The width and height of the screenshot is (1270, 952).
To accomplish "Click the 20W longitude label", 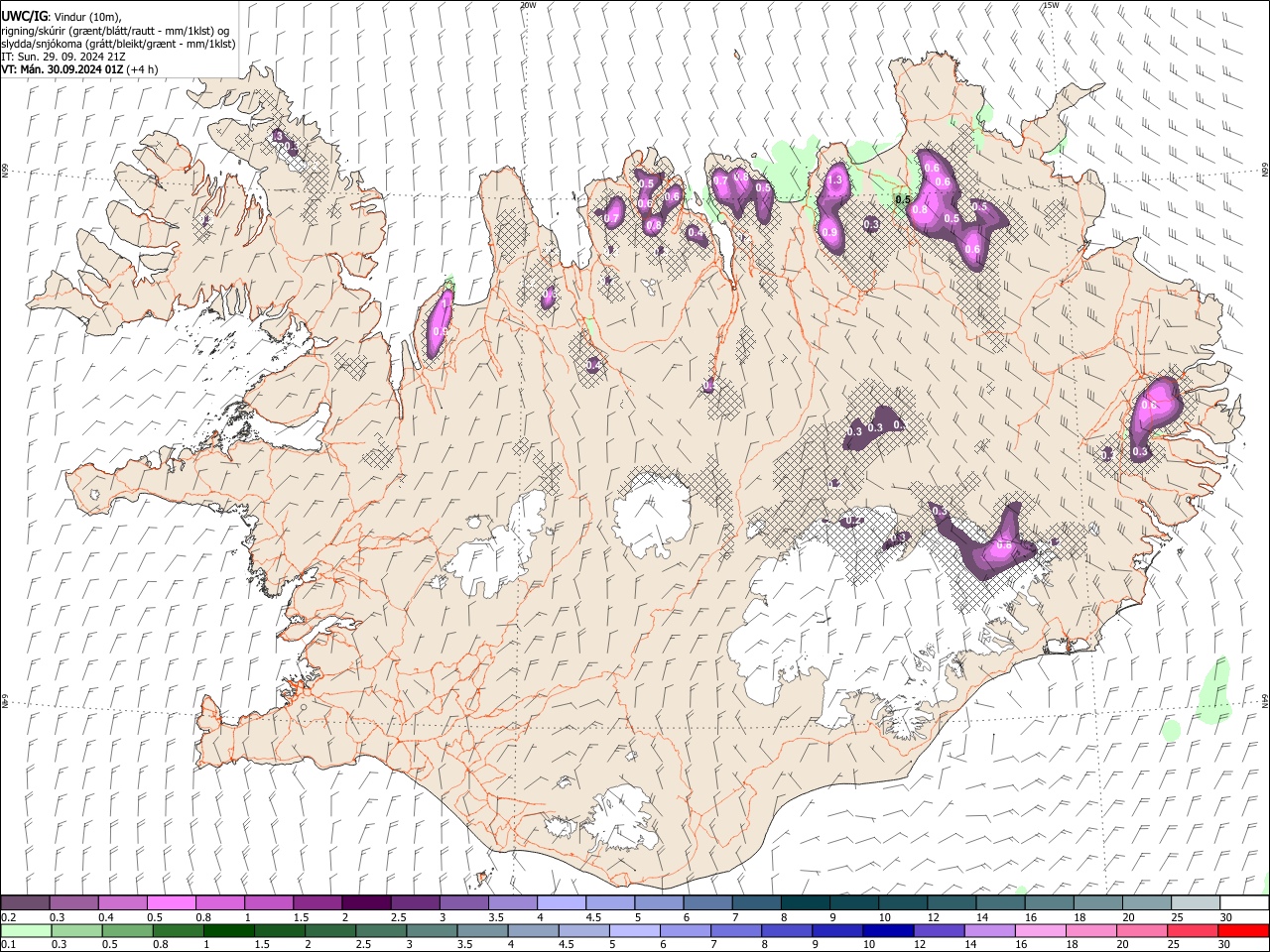I will pos(528,5).
